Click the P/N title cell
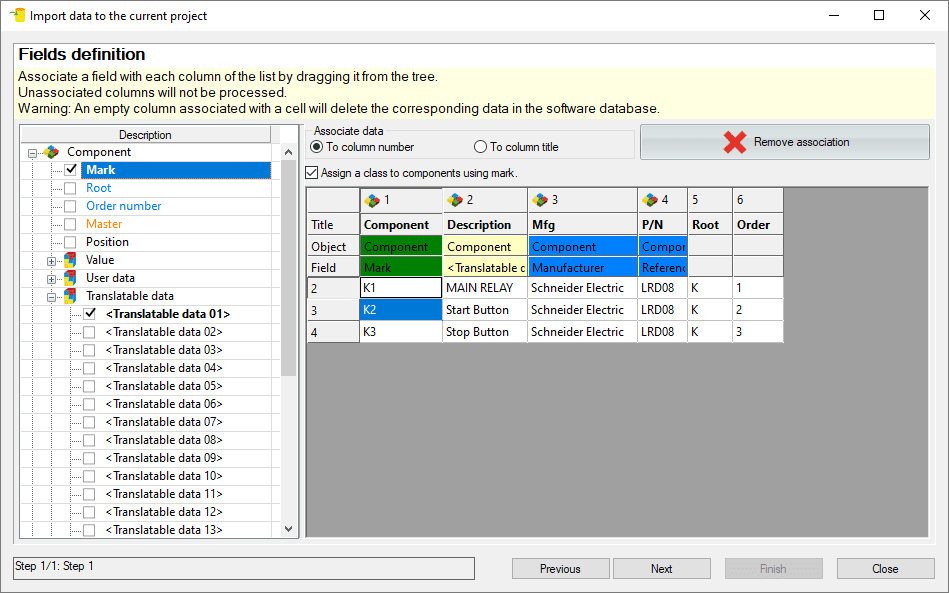The image size is (949, 593). click(x=663, y=224)
